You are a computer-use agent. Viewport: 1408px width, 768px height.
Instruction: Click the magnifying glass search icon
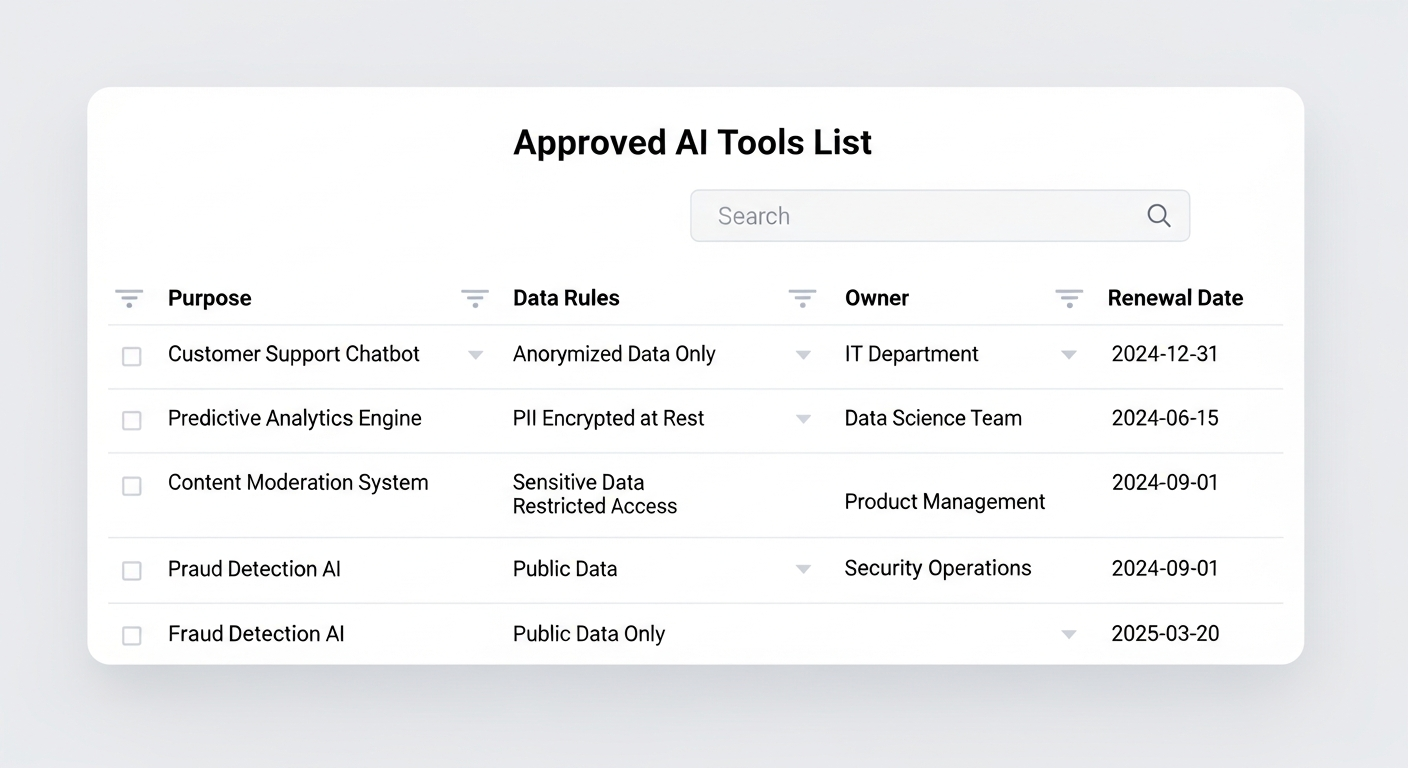tap(1158, 215)
